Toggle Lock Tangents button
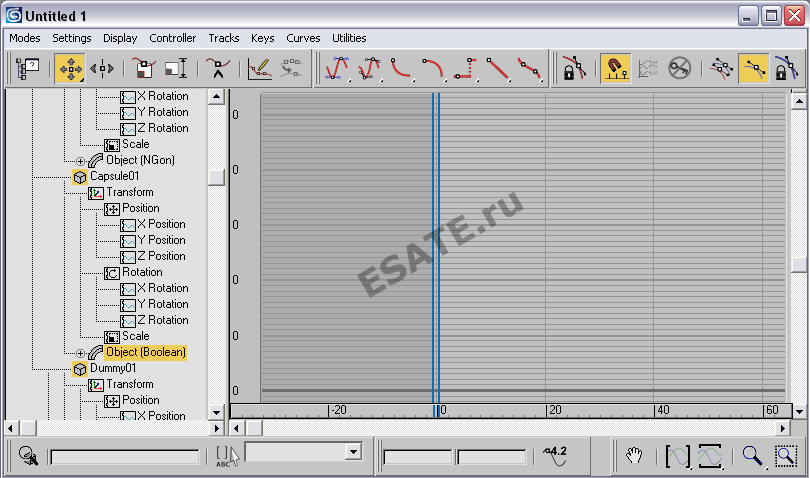810x478 pixels. pos(785,68)
